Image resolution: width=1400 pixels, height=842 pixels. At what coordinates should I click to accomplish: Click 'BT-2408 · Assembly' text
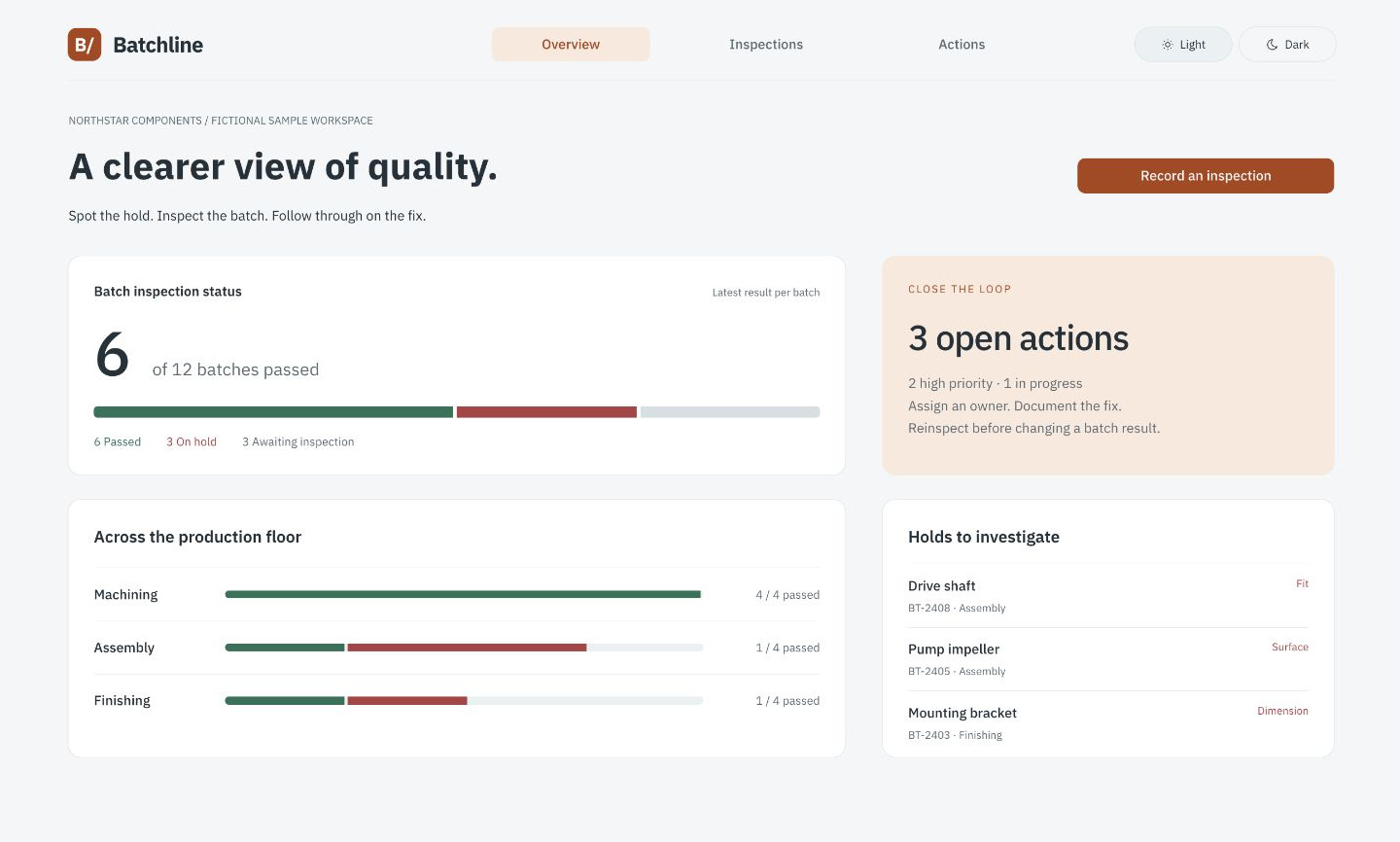[957, 609]
